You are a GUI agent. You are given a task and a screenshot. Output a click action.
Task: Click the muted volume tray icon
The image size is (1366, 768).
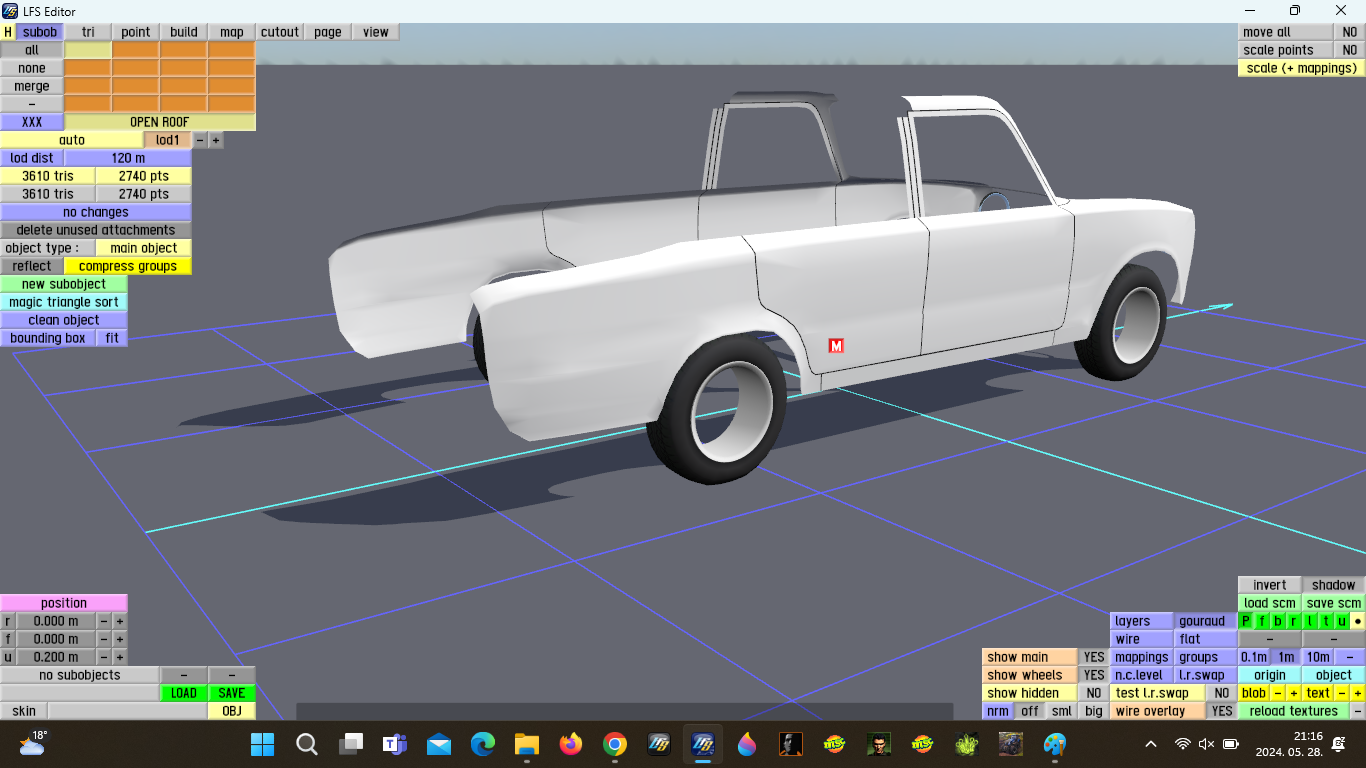pos(1206,744)
